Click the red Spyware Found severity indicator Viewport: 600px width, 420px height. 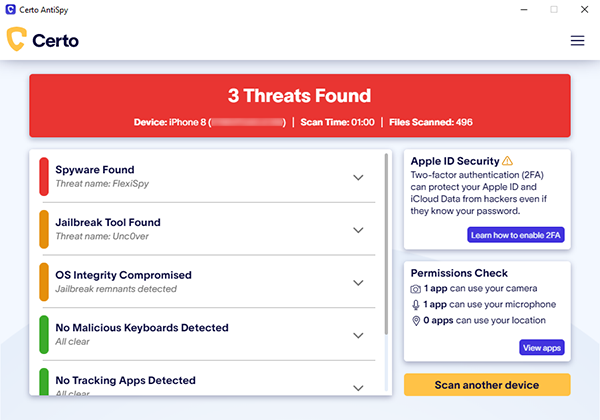pos(44,177)
